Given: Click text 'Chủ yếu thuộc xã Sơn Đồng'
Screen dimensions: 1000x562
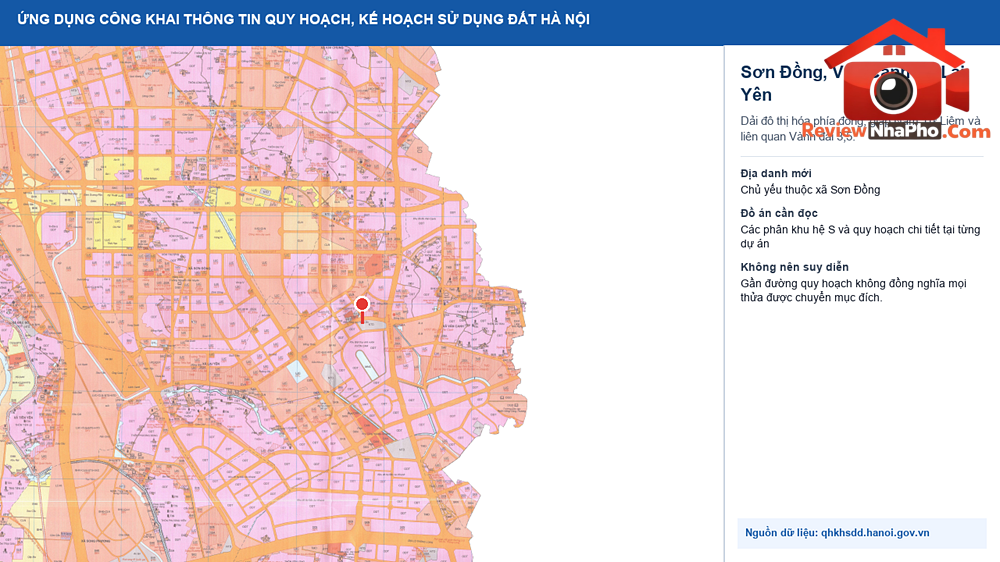Looking at the screenshot, I should click(x=810, y=190).
